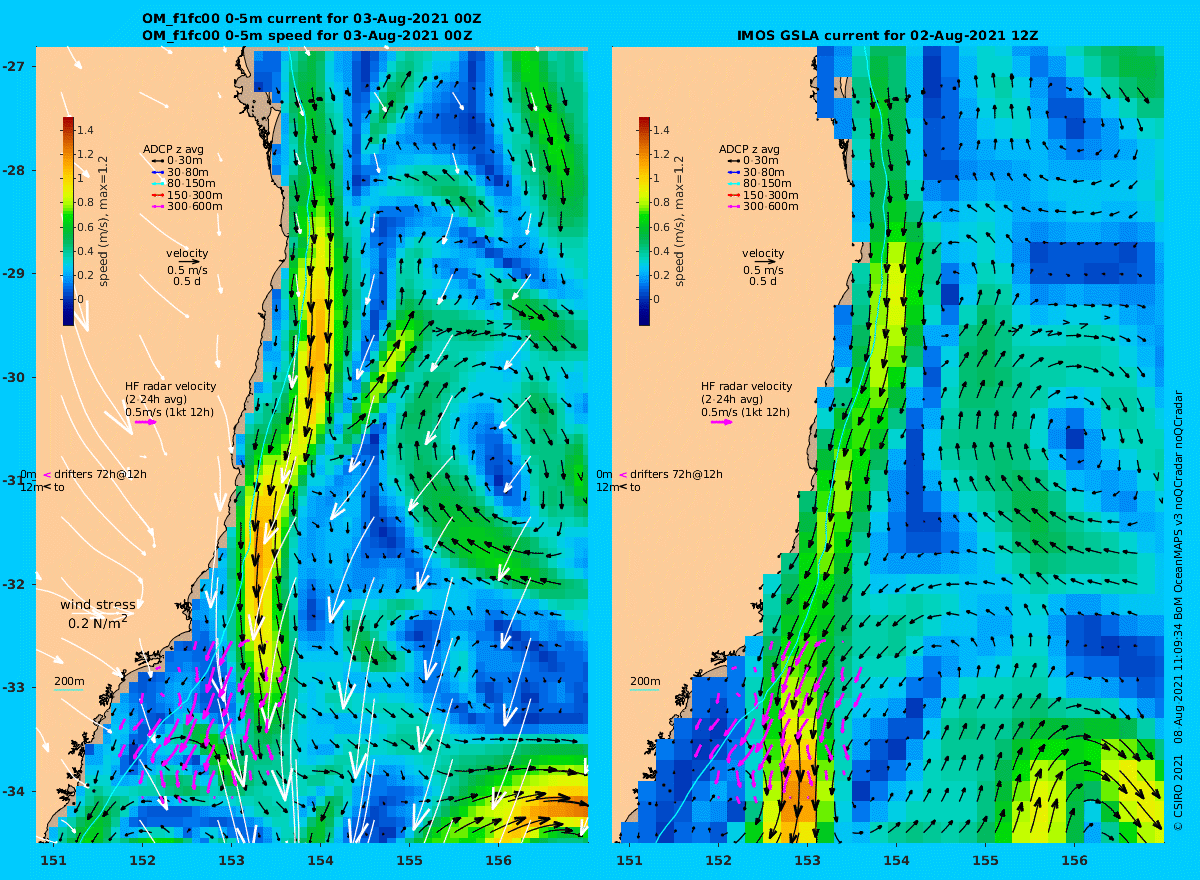The height and width of the screenshot is (880, 1200).
Task: Click '0.5 m/s' under velocity in IMOS GSLA panel
Action: pyautogui.click(x=764, y=270)
